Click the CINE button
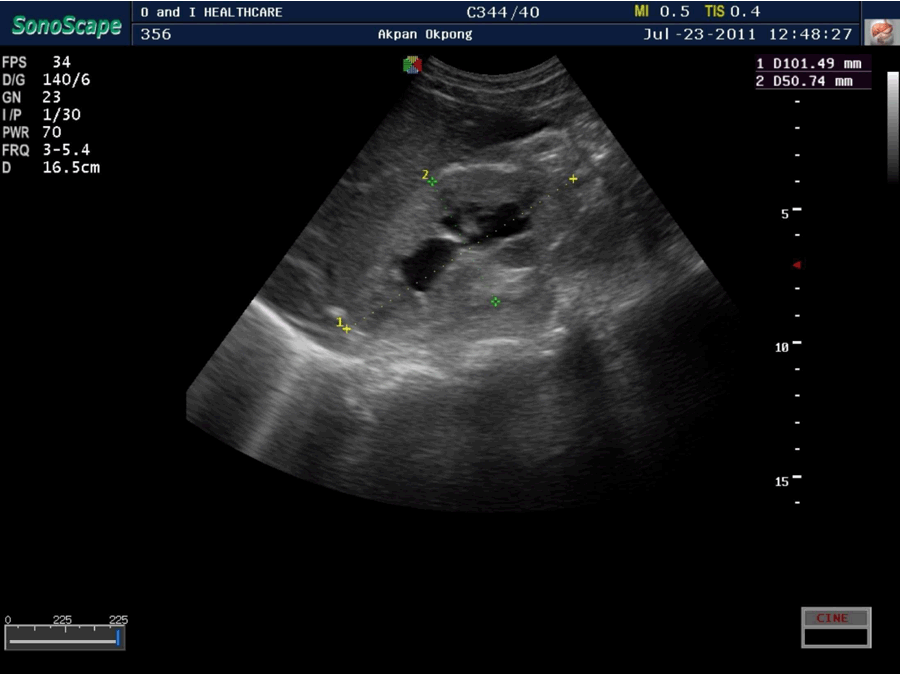 pos(835,618)
